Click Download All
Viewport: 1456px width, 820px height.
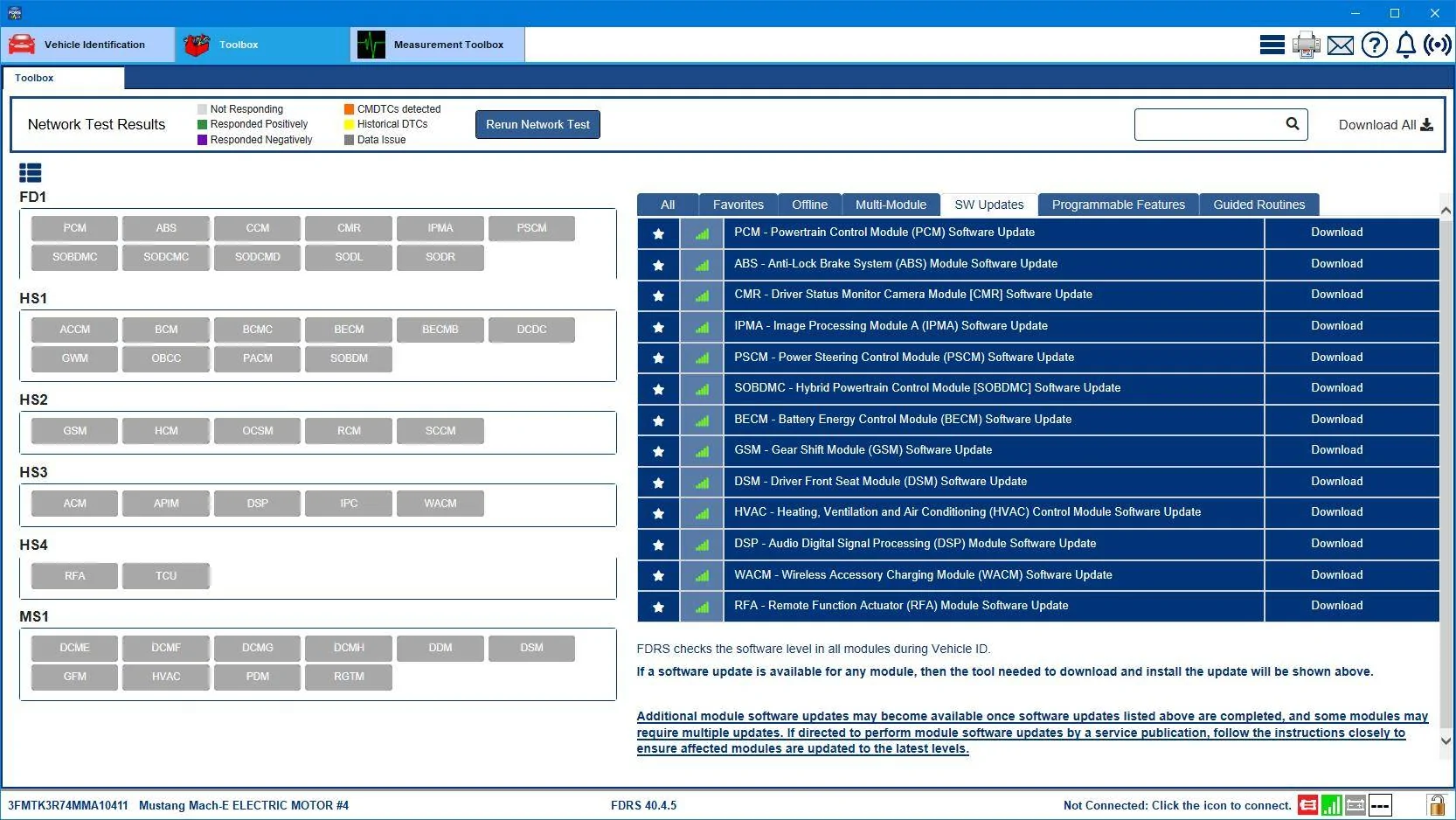click(1386, 125)
